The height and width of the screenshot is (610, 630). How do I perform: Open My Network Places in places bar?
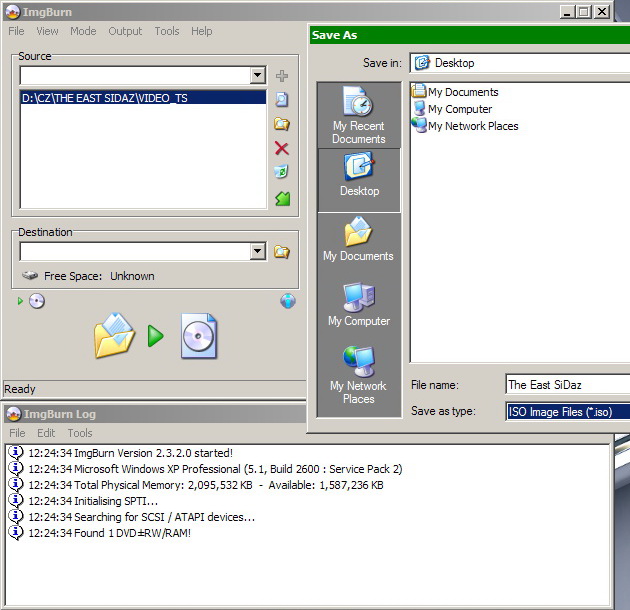pyautogui.click(x=358, y=375)
